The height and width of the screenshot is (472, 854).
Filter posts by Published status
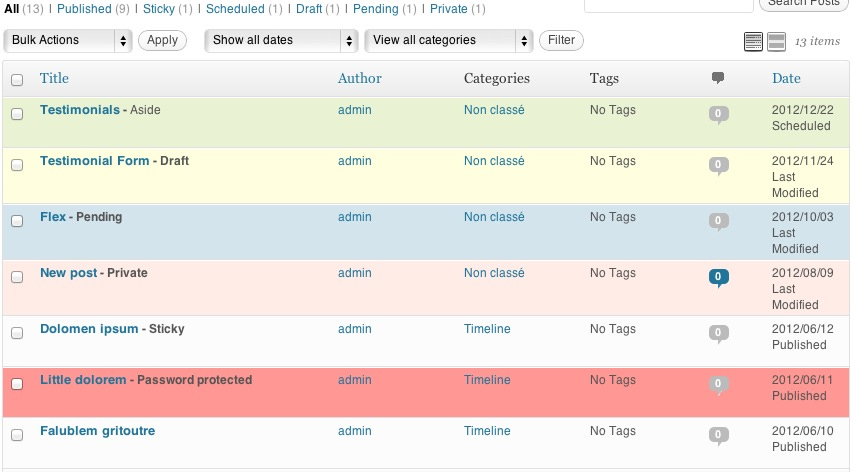tap(84, 9)
